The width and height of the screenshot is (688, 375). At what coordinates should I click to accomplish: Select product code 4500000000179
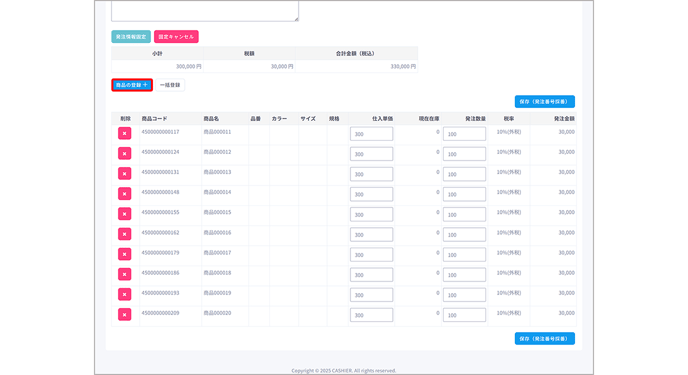click(x=160, y=253)
